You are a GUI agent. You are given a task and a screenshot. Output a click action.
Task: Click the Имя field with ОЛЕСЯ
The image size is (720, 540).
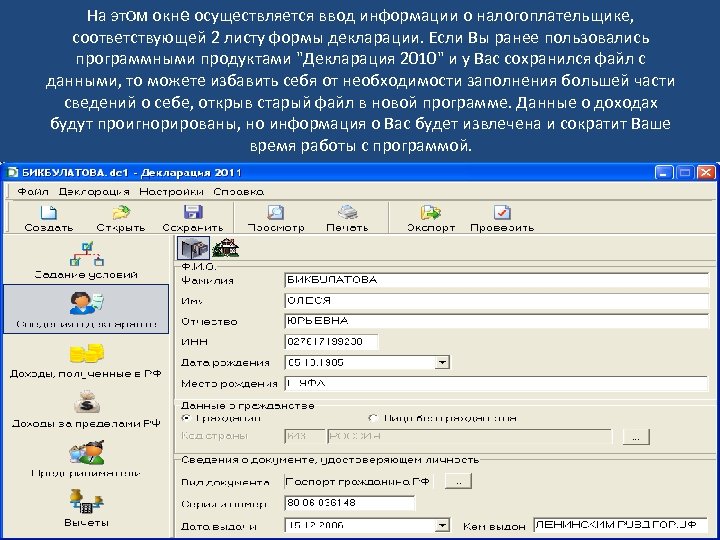tap(496, 301)
